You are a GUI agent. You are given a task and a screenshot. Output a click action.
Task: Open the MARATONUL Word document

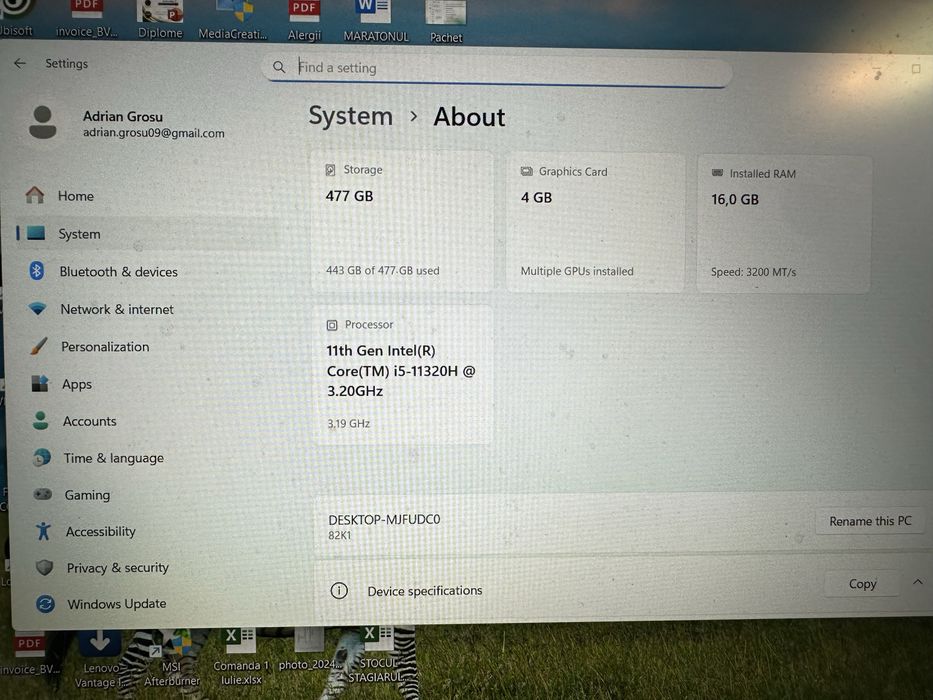pos(376,22)
